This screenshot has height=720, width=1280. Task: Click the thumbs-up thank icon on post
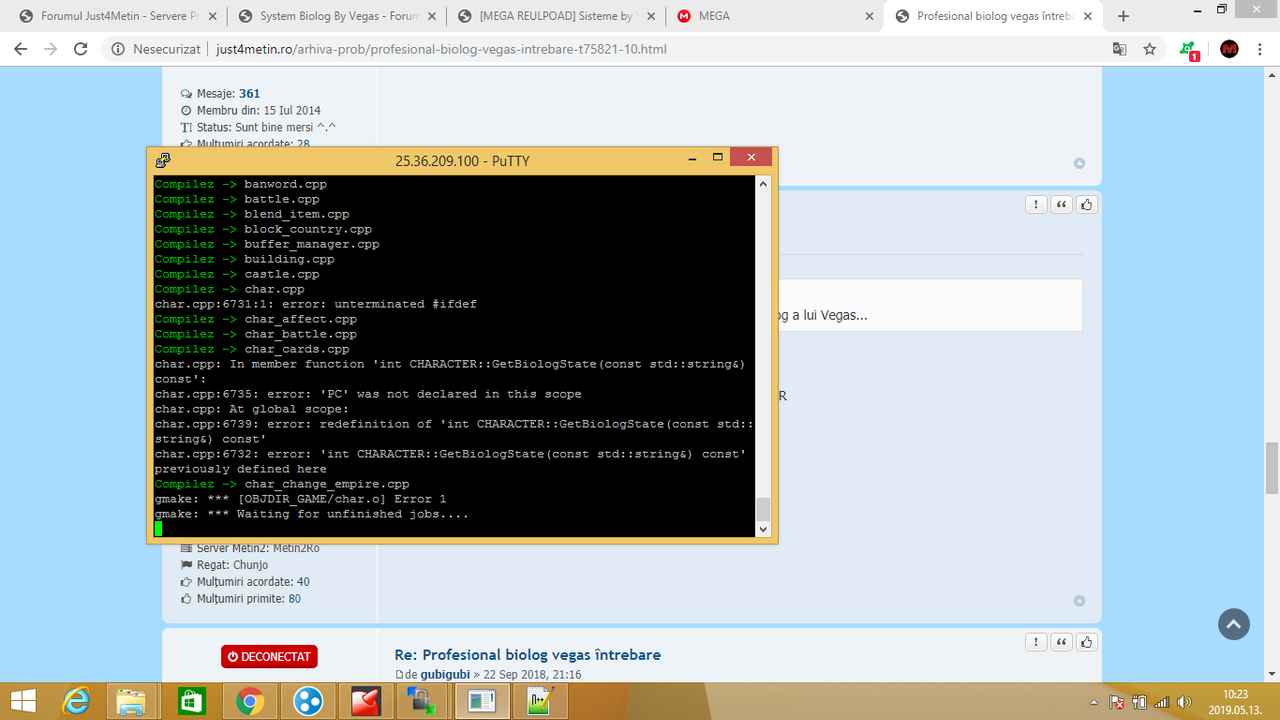[x=1087, y=204]
